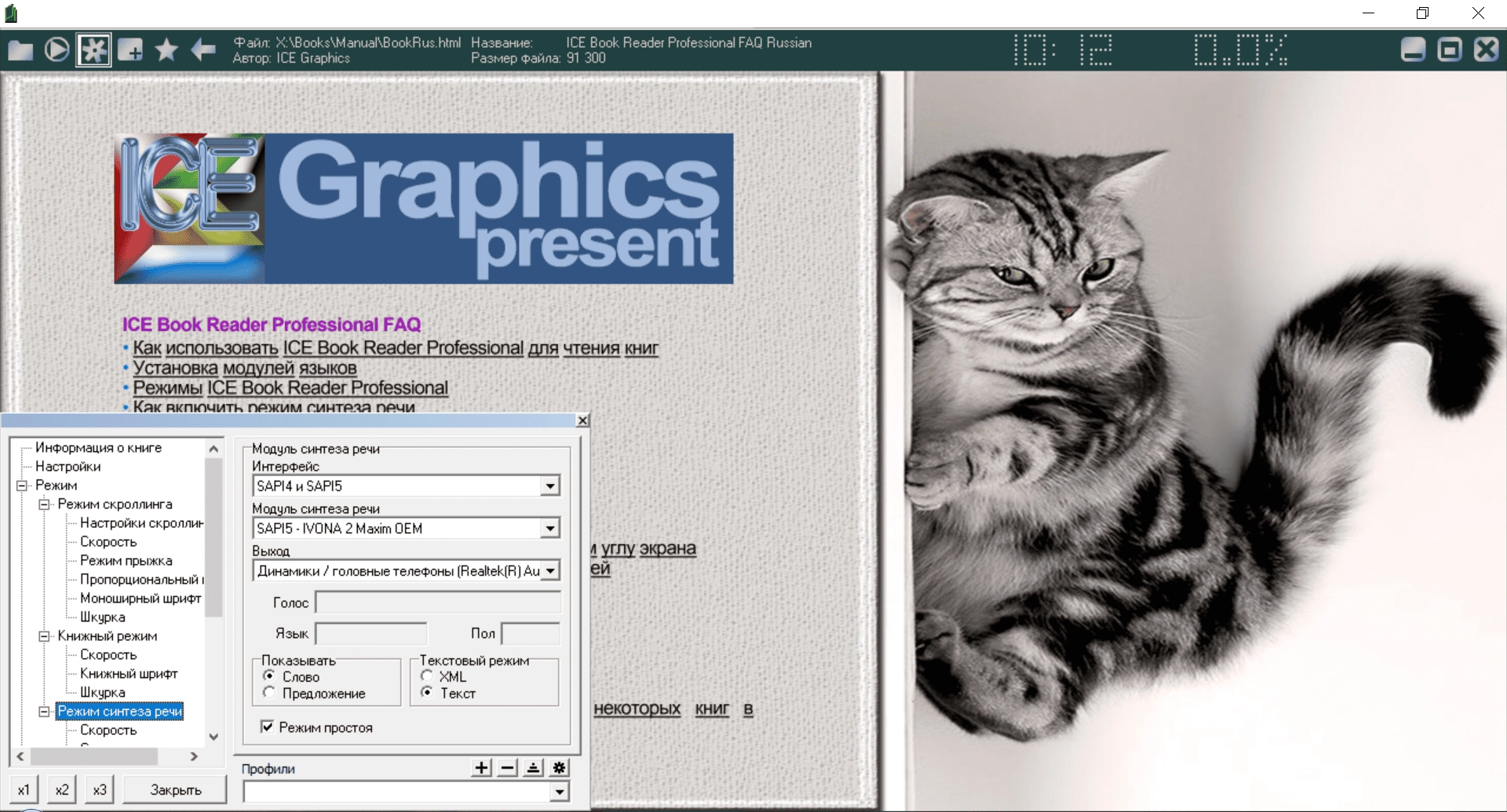Toggle the Режим простоя checkbox

click(x=268, y=727)
